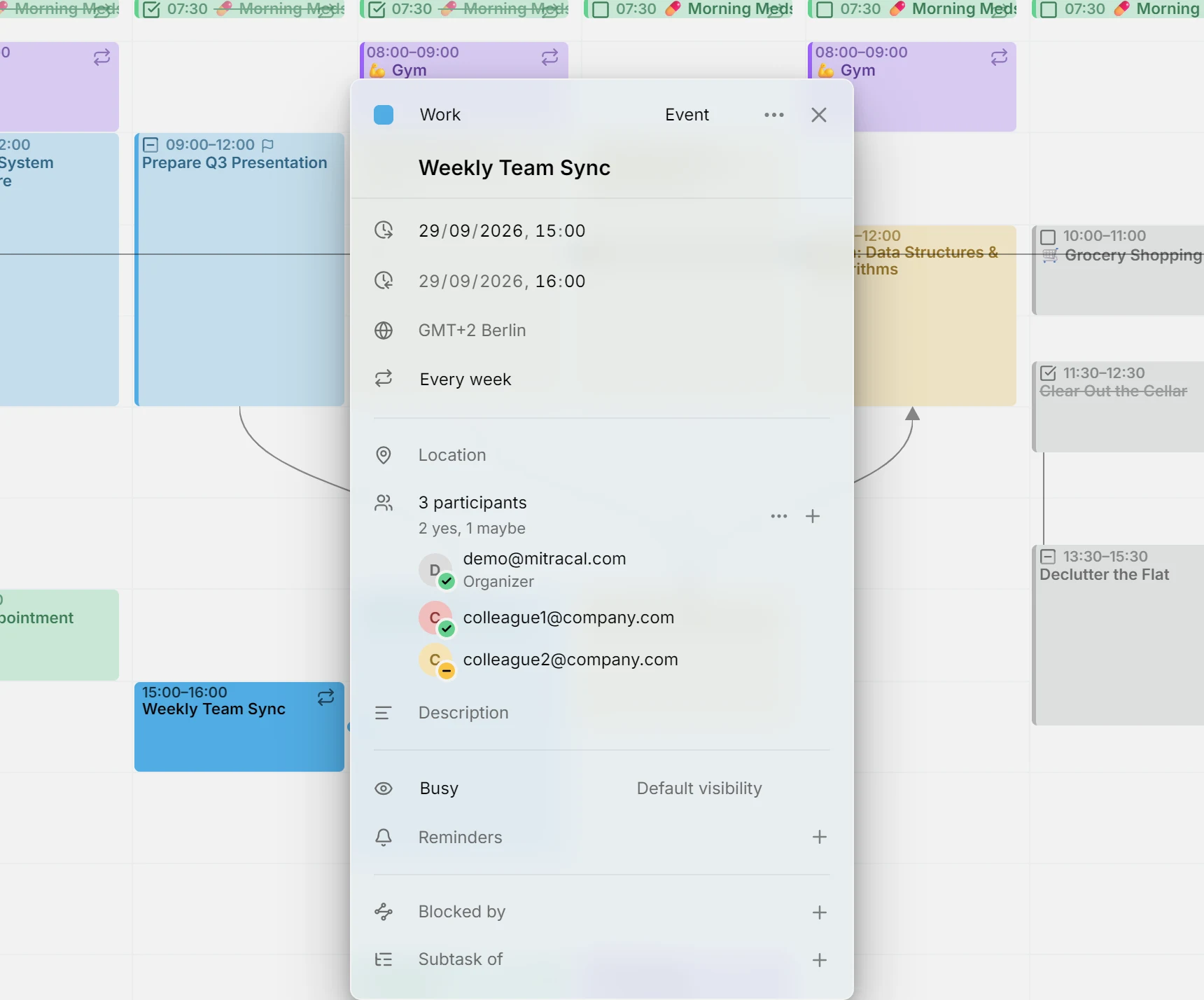Click the end time clock icon
This screenshot has height=1000, width=1204.
click(x=384, y=281)
